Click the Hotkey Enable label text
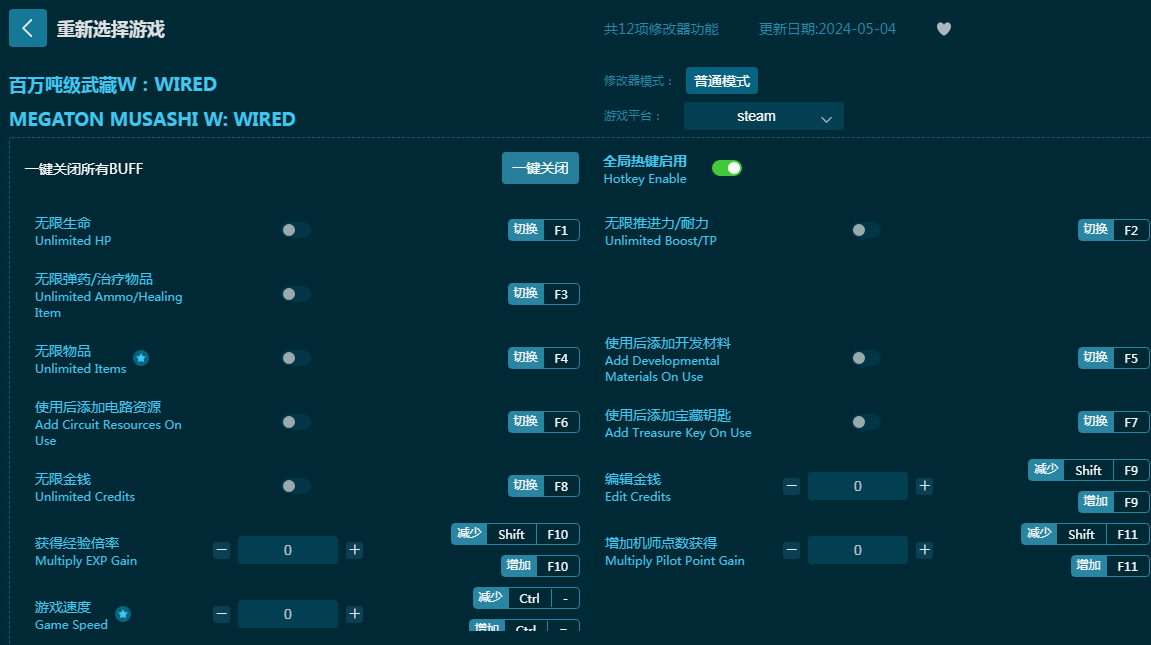This screenshot has height=645, width=1151. tap(645, 179)
